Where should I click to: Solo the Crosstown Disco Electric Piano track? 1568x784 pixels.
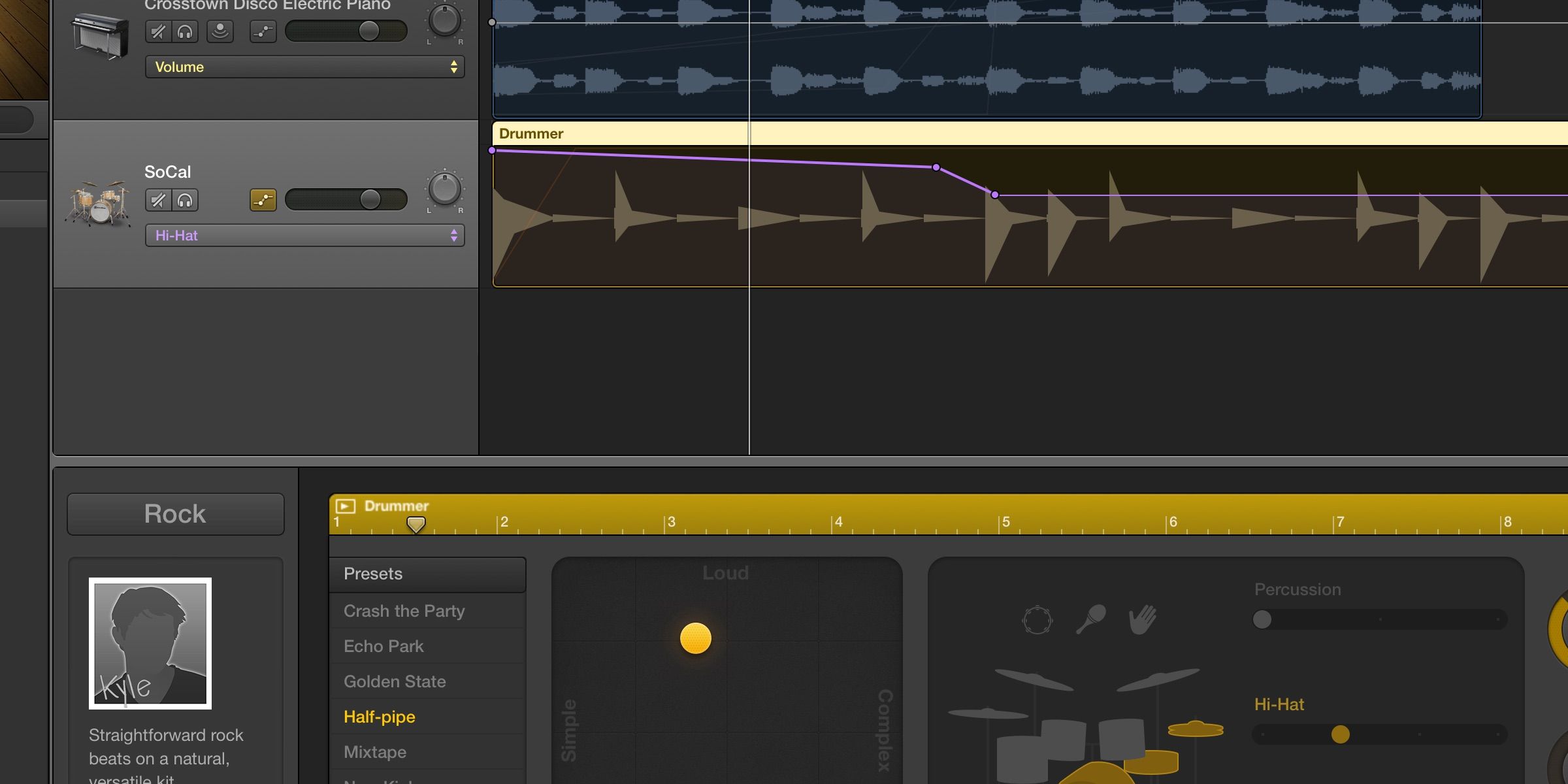(x=185, y=31)
